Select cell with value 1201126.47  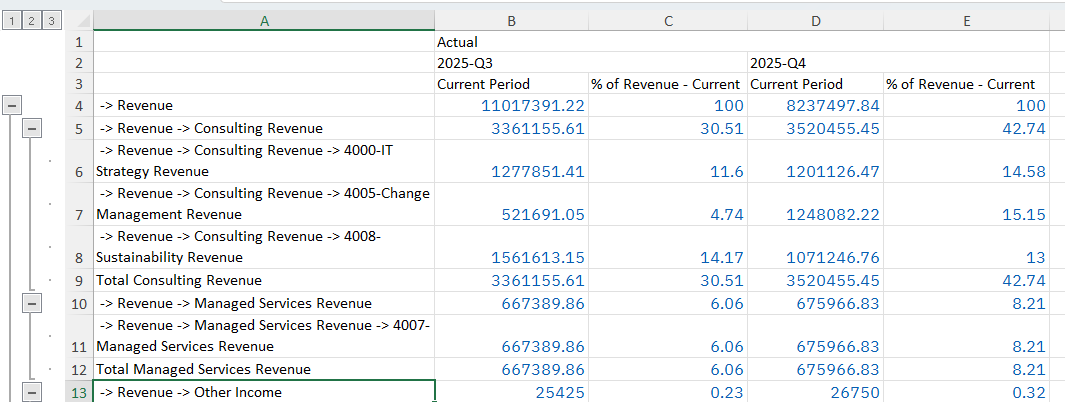[815, 161]
